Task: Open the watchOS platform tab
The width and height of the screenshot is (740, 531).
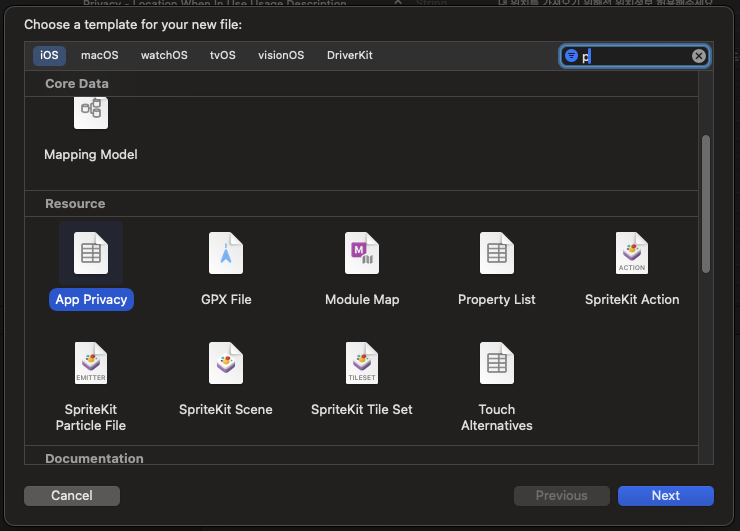Action: point(164,55)
